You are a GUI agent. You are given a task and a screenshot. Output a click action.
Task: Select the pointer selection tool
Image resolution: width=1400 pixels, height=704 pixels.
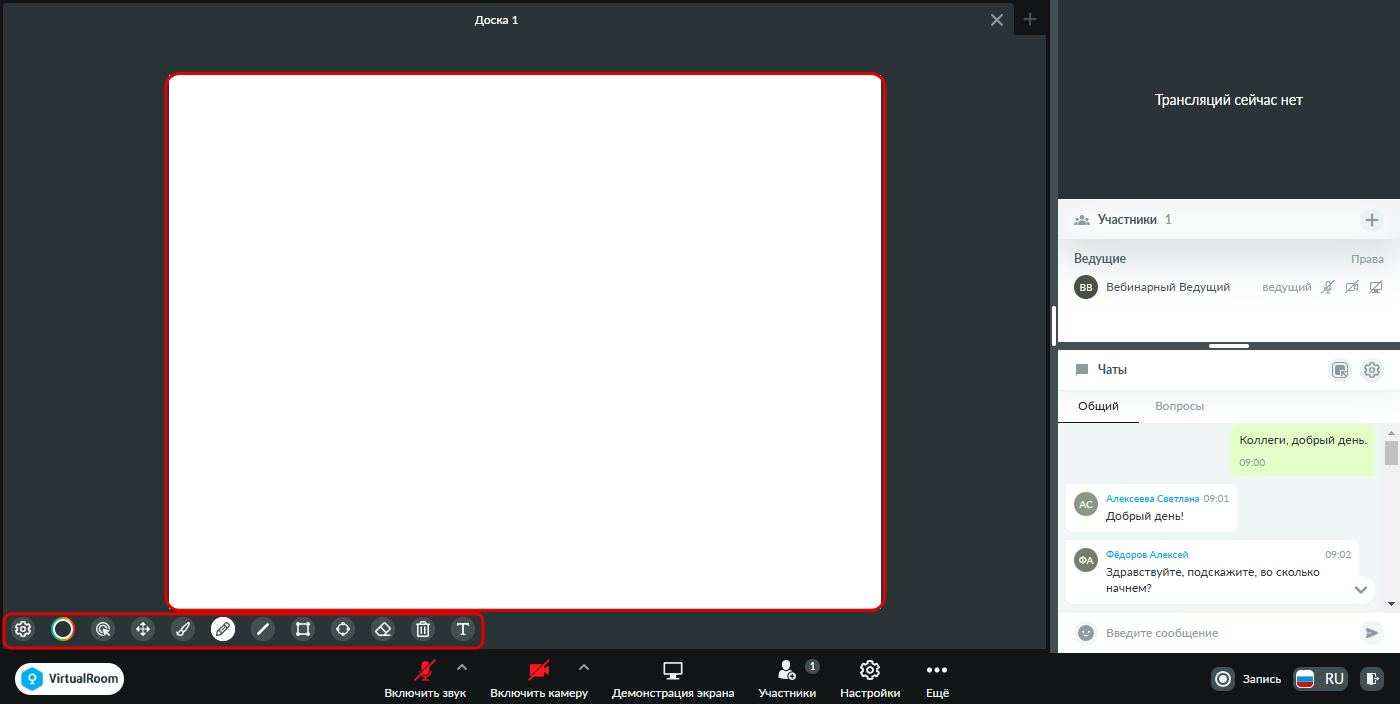pos(103,629)
